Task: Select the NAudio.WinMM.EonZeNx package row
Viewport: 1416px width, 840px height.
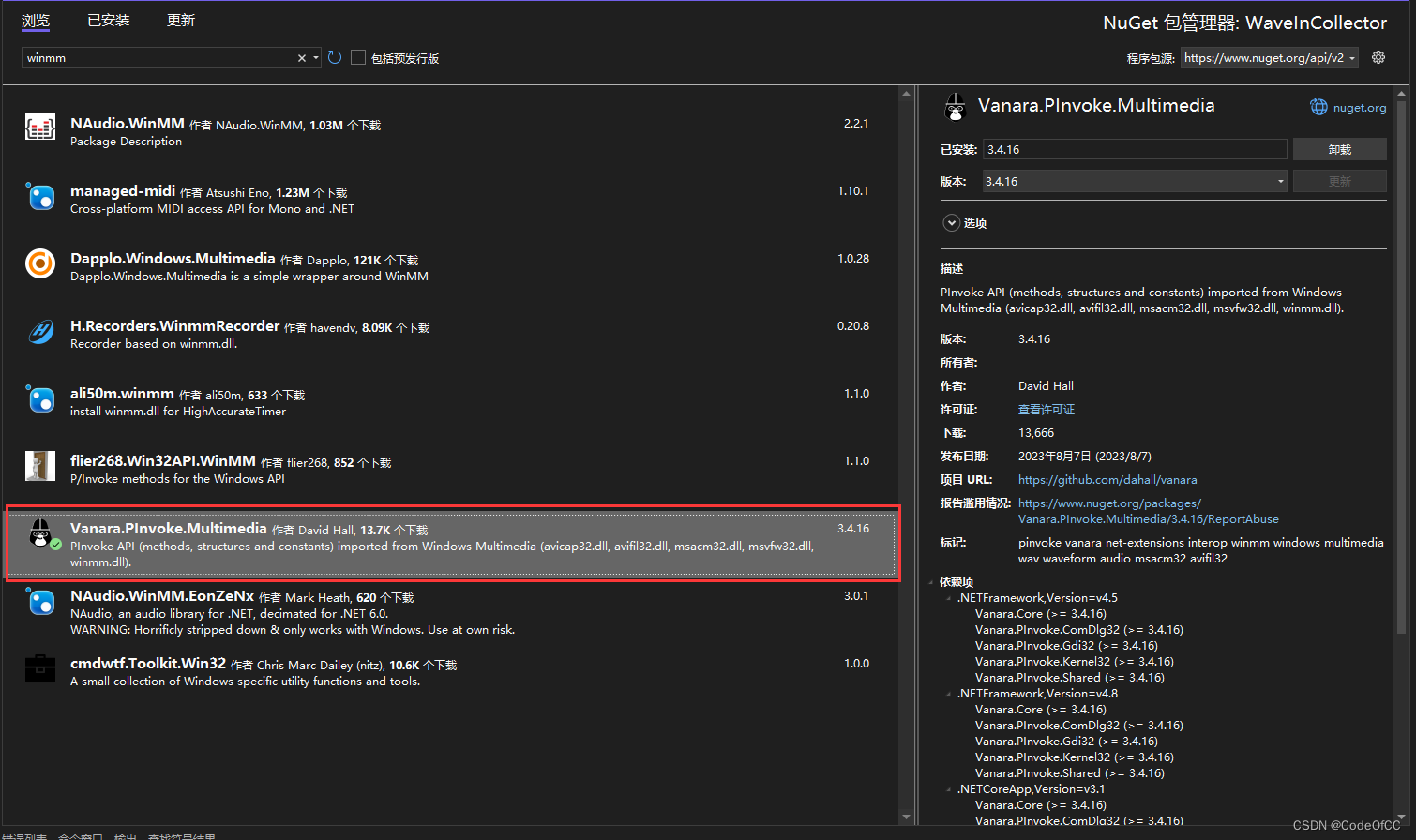Action: pyautogui.click(x=451, y=612)
